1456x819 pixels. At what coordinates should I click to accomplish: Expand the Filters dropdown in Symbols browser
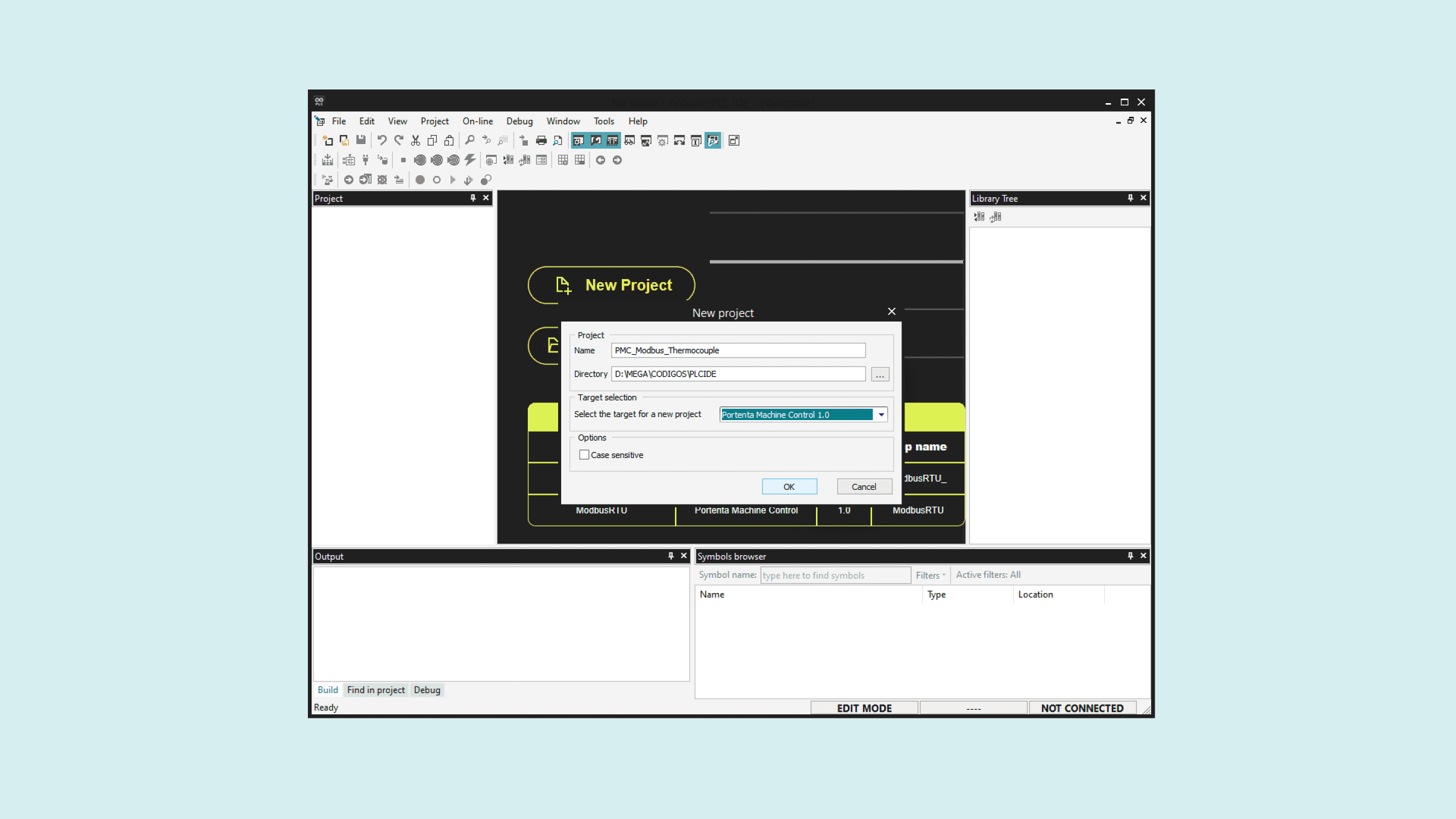[930, 575]
